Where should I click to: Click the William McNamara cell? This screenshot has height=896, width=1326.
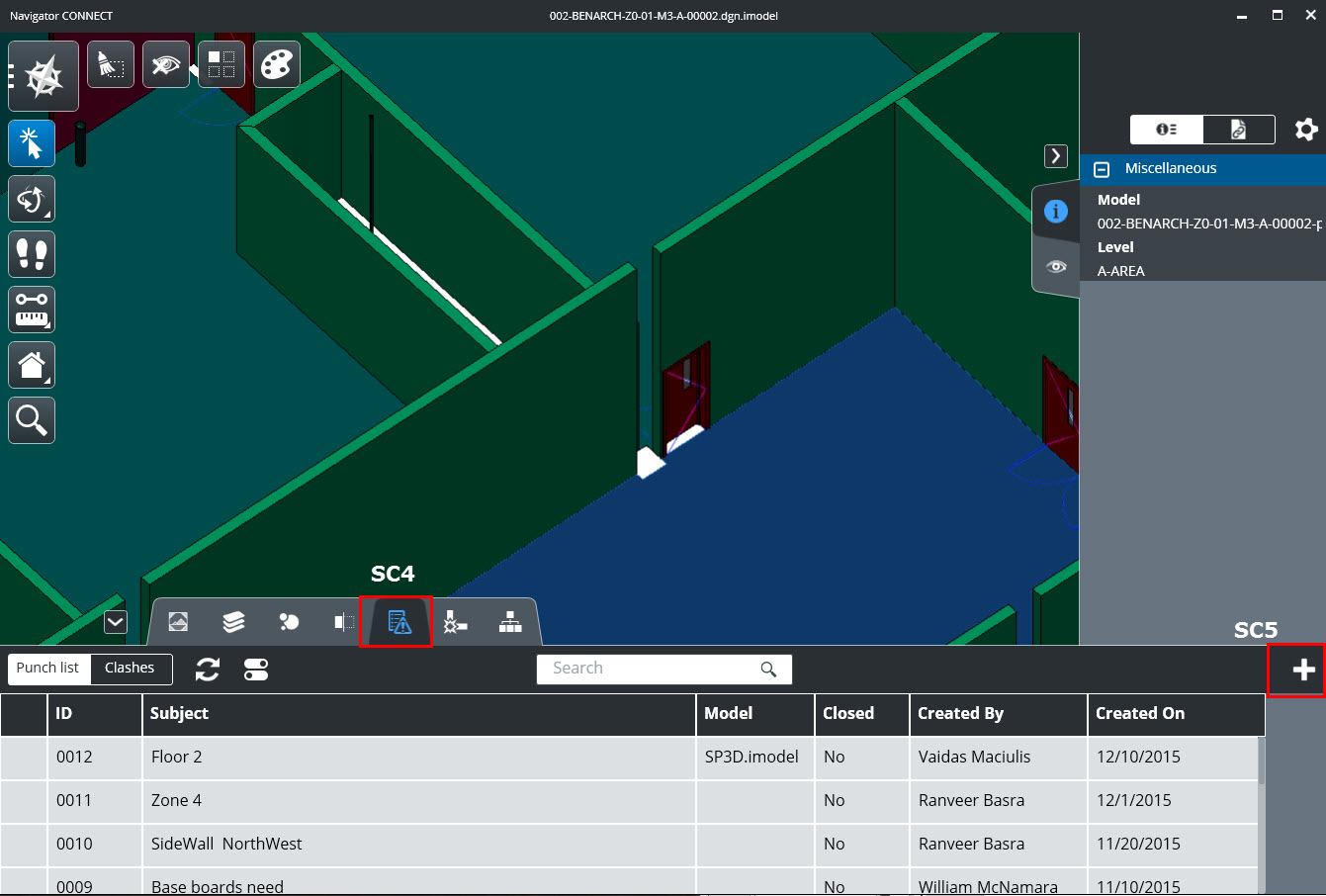tap(999, 882)
